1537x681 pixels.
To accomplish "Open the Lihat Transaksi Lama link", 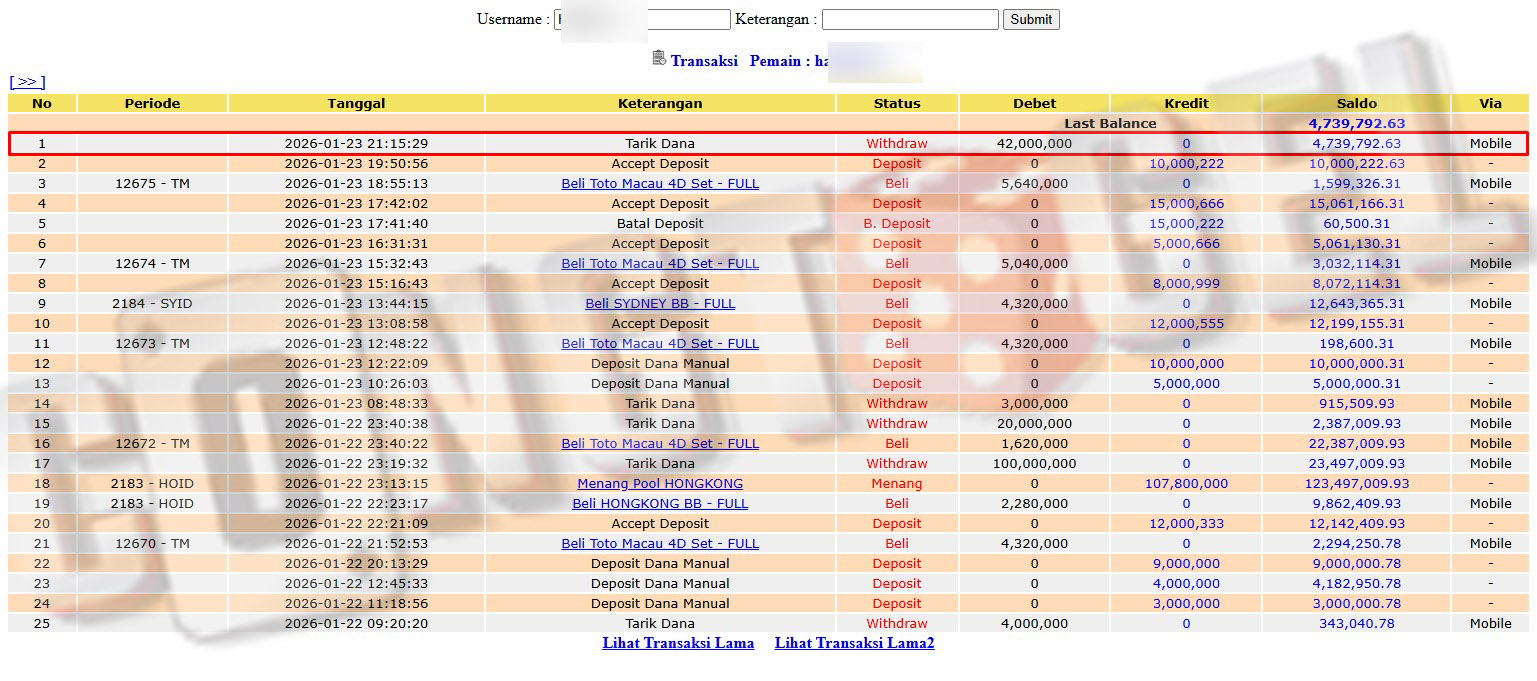I will click(678, 643).
